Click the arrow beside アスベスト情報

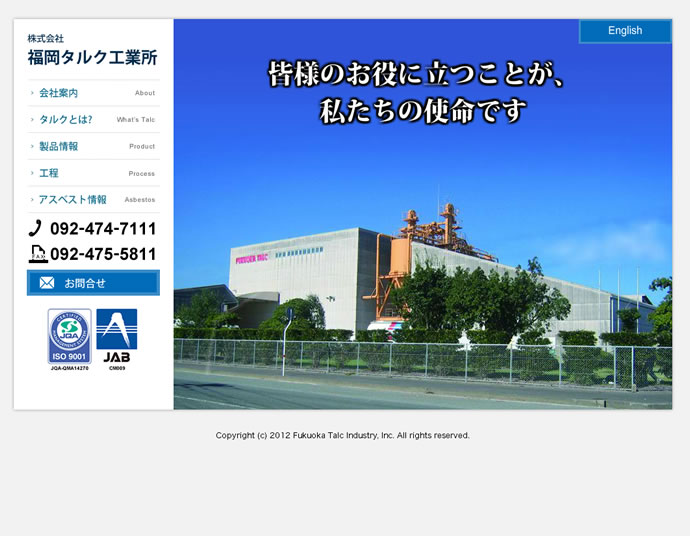click(x=32, y=200)
